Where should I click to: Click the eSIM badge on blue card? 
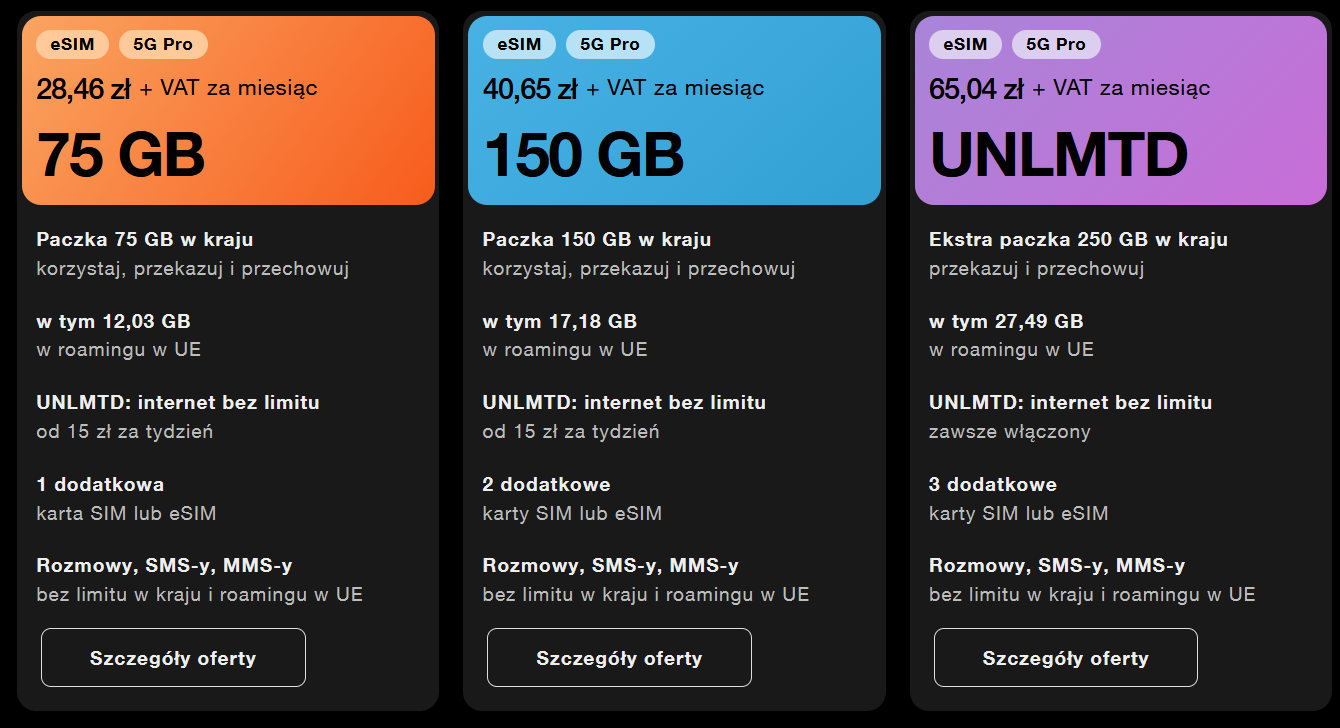(519, 44)
